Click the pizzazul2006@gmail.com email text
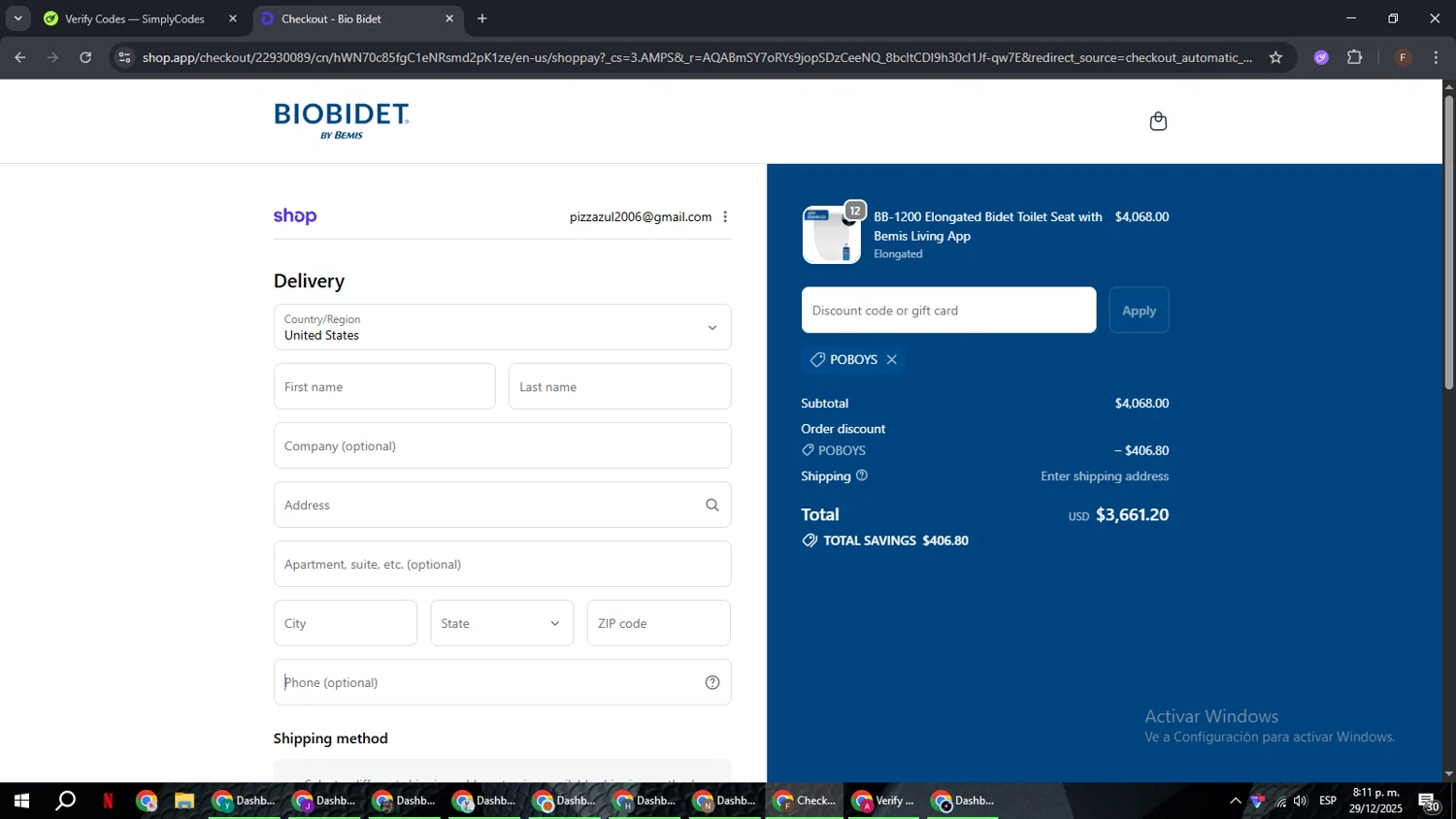Viewport: 1456px width, 819px height. click(641, 216)
